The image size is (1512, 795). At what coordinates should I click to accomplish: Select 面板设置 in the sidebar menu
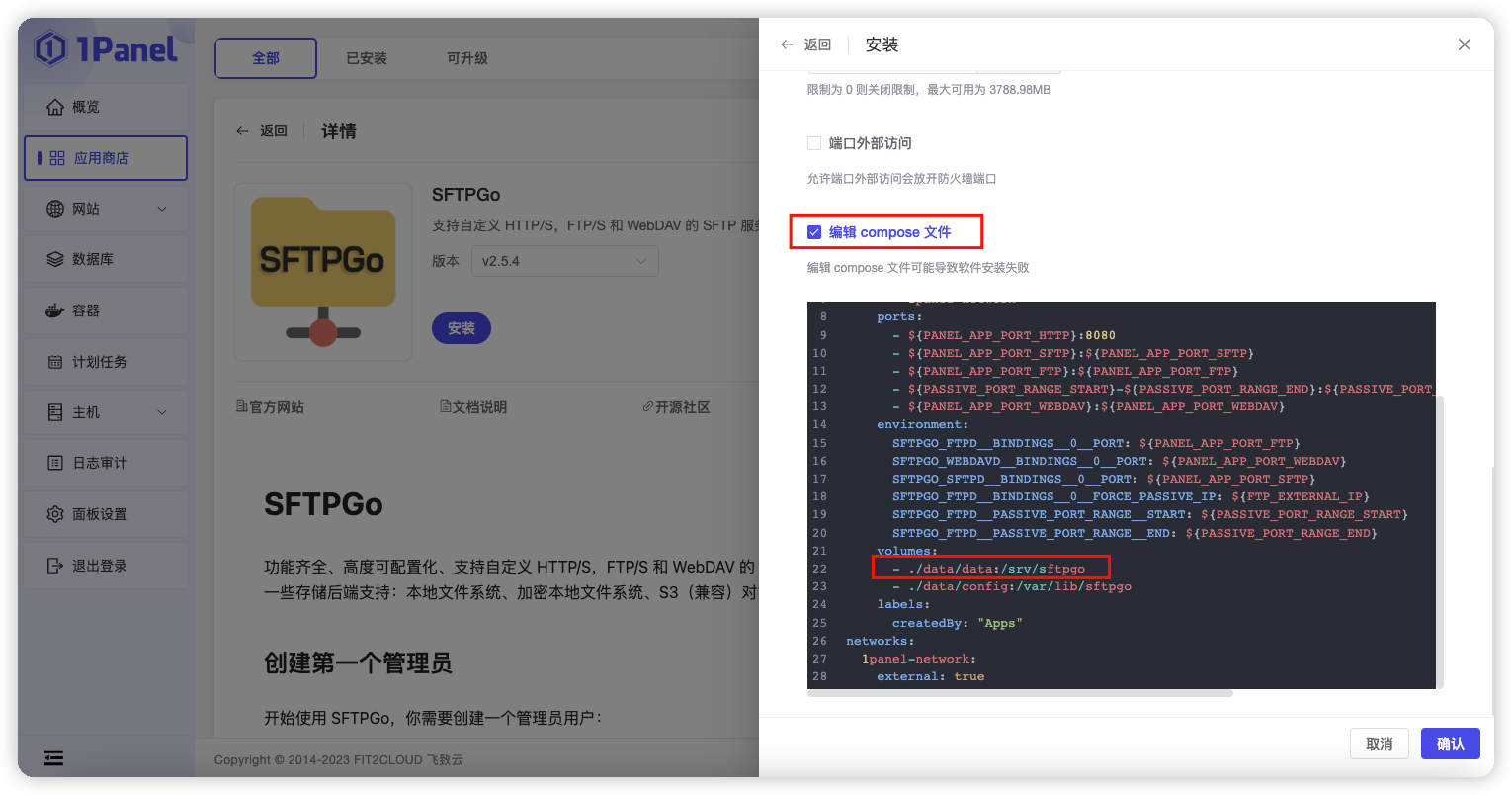tap(106, 514)
